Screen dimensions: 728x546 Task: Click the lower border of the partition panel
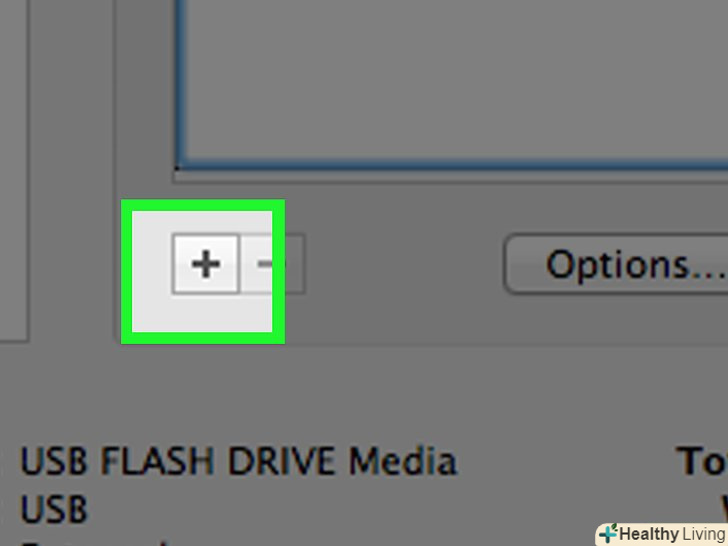tap(506, 344)
